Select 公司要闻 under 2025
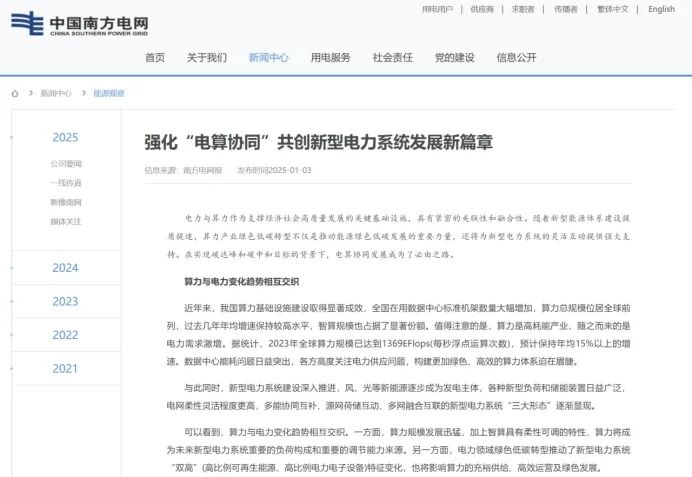 pyautogui.click(x=66, y=163)
